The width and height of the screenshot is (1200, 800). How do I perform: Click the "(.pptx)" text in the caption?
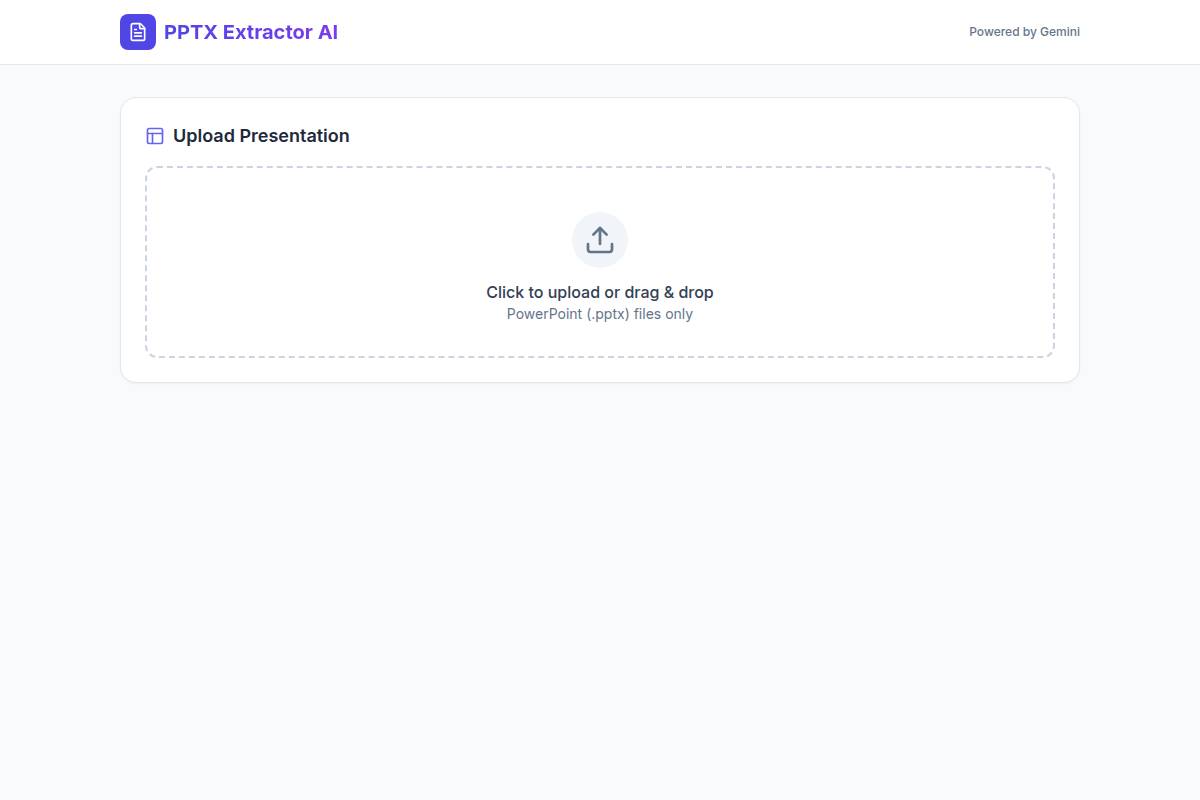pos(608,314)
